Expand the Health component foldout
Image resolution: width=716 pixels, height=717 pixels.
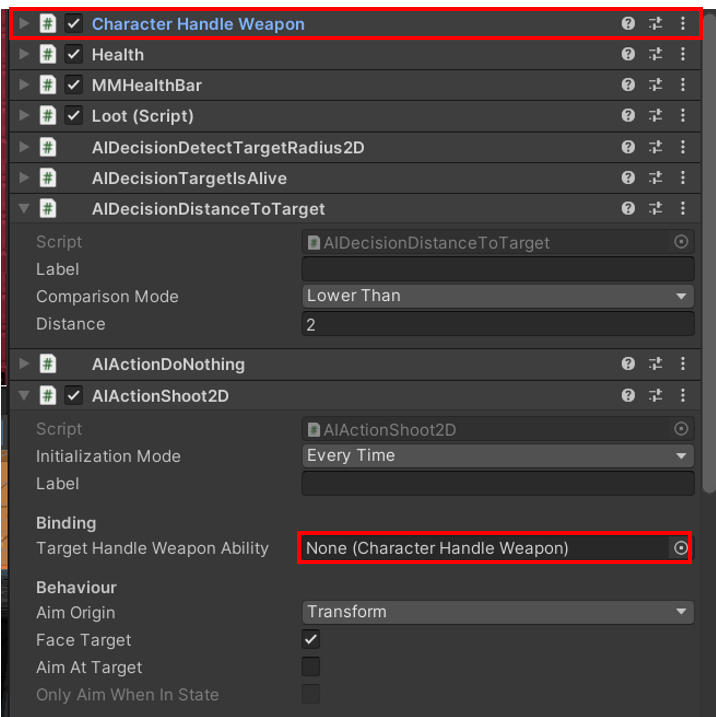24,54
